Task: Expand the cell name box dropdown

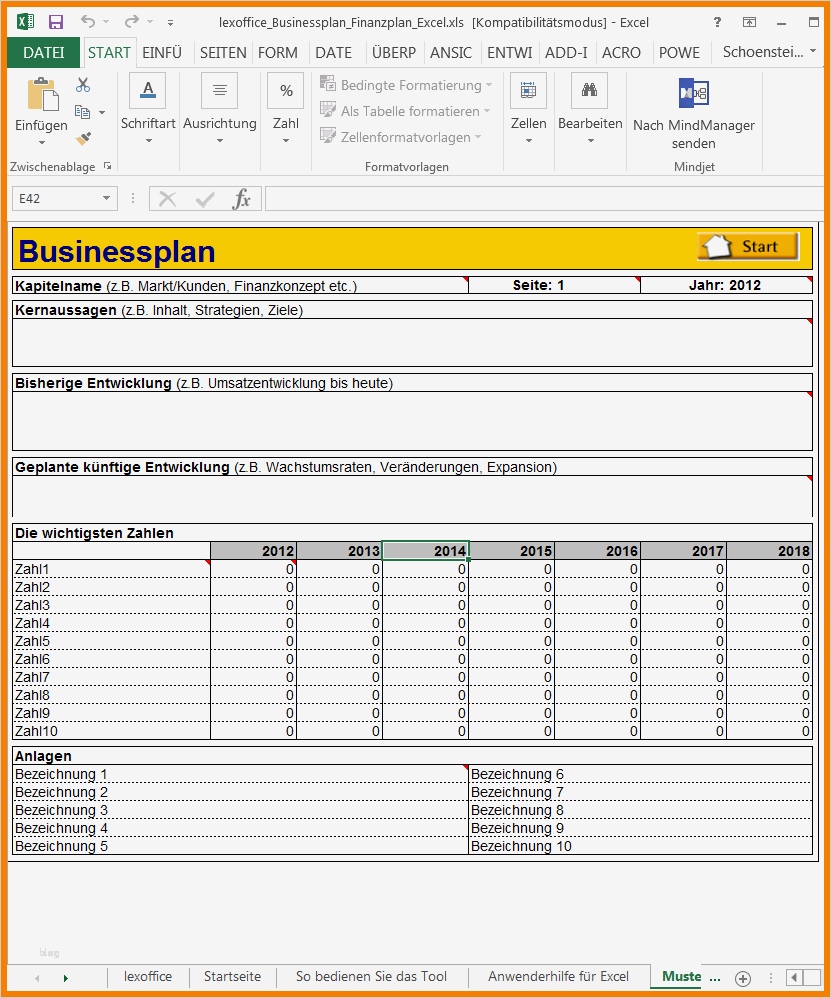Action: (x=106, y=198)
